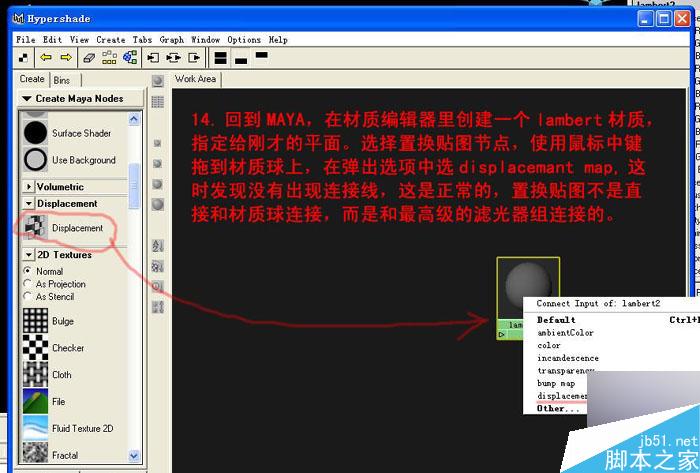Maximize the Hypershade window
Image resolution: width=700 pixels, height=473 pixels.
click(x=664, y=19)
